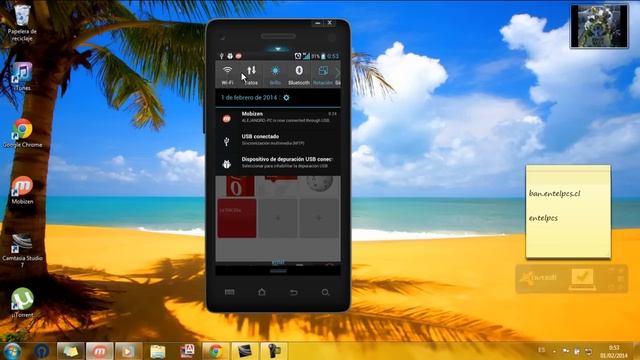The height and width of the screenshot is (360, 640).
Task: Open the iTunes desktop shortcut
Action: click(22, 76)
